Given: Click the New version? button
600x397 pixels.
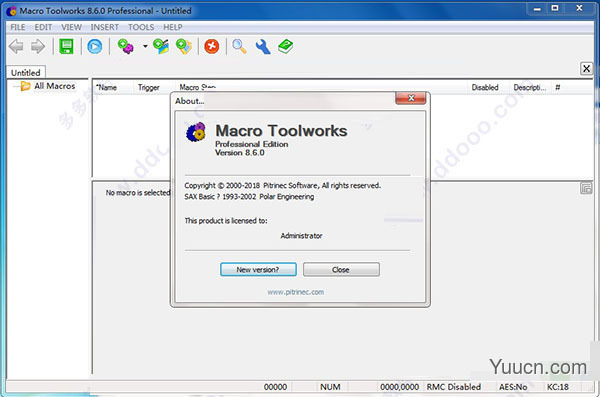Looking at the screenshot, I should [258, 270].
